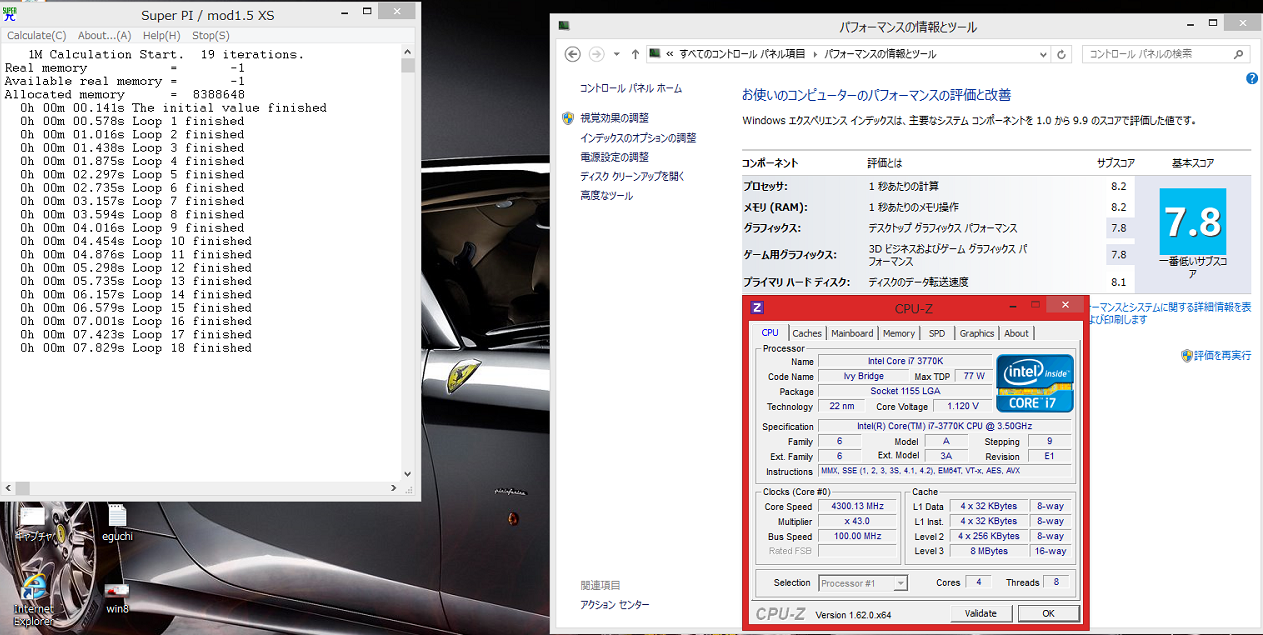Open インデックスのオプションの調整 link
This screenshot has width=1263, height=635.
click(x=638, y=138)
